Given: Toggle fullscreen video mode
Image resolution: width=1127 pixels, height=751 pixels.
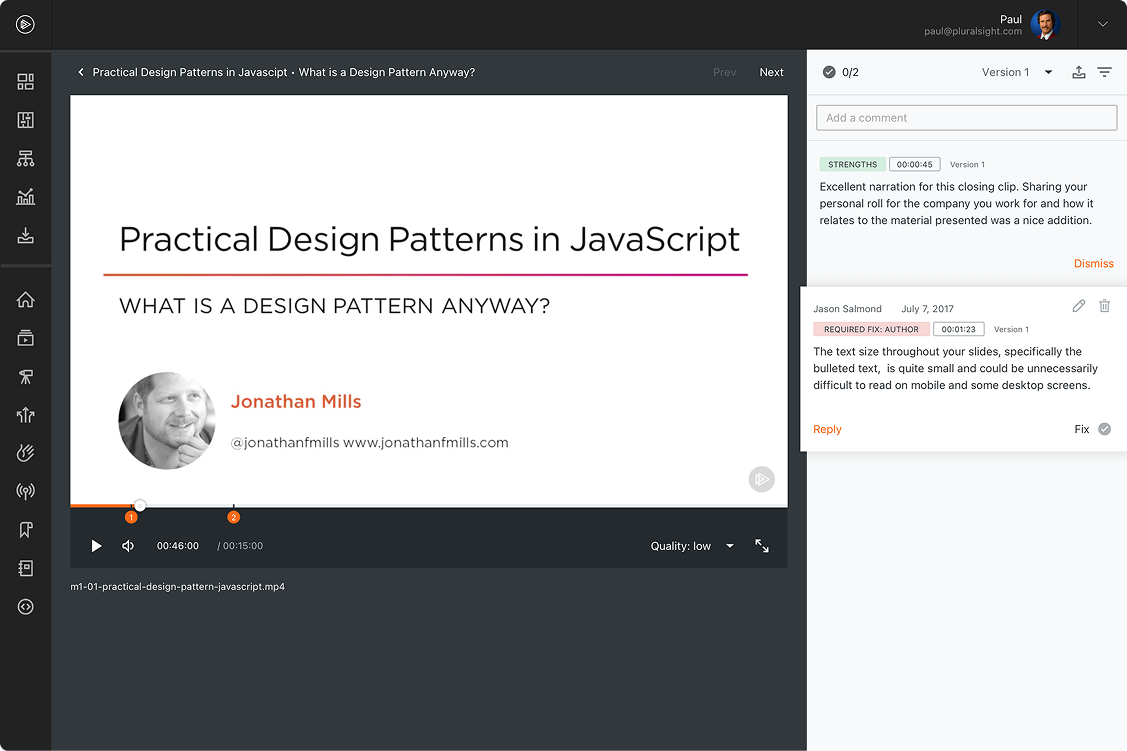Looking at the screenshot, I should [x=762, y=546].
